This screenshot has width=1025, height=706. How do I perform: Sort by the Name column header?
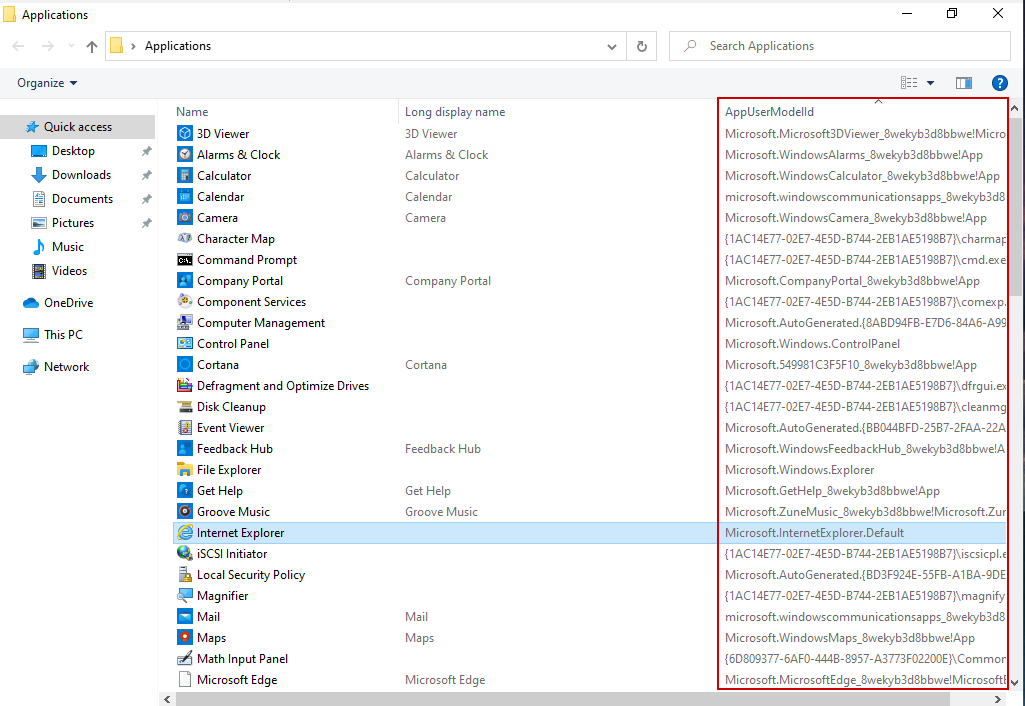point(192,112)
